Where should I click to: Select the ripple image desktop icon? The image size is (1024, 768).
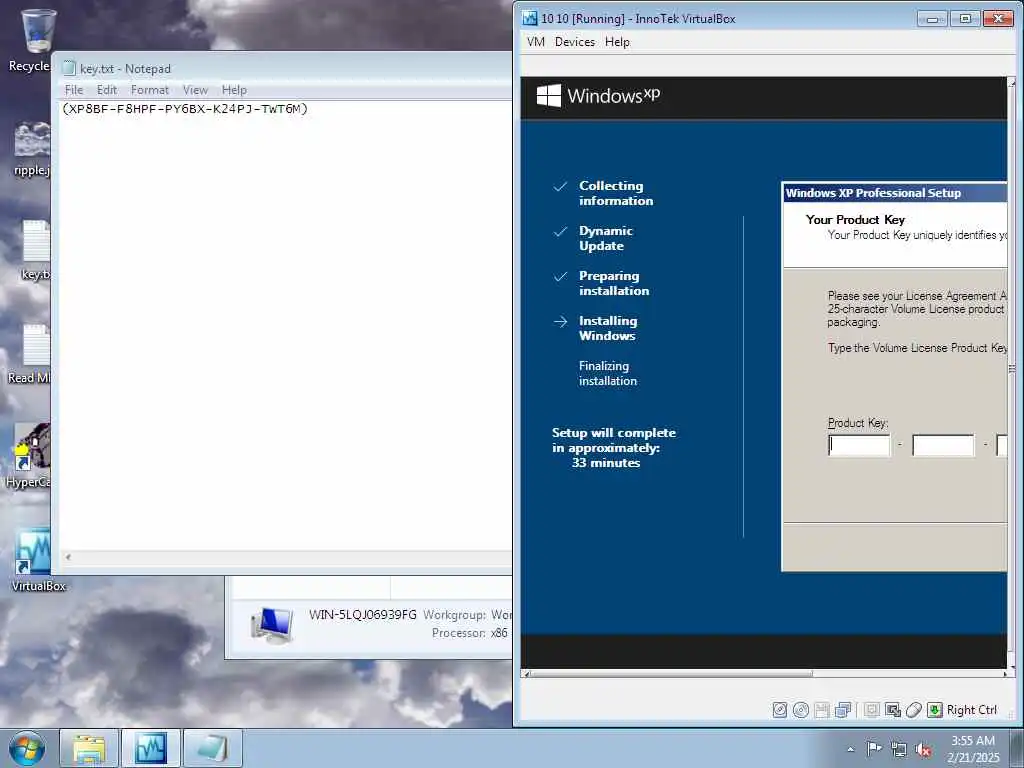[x=31, y=149]
